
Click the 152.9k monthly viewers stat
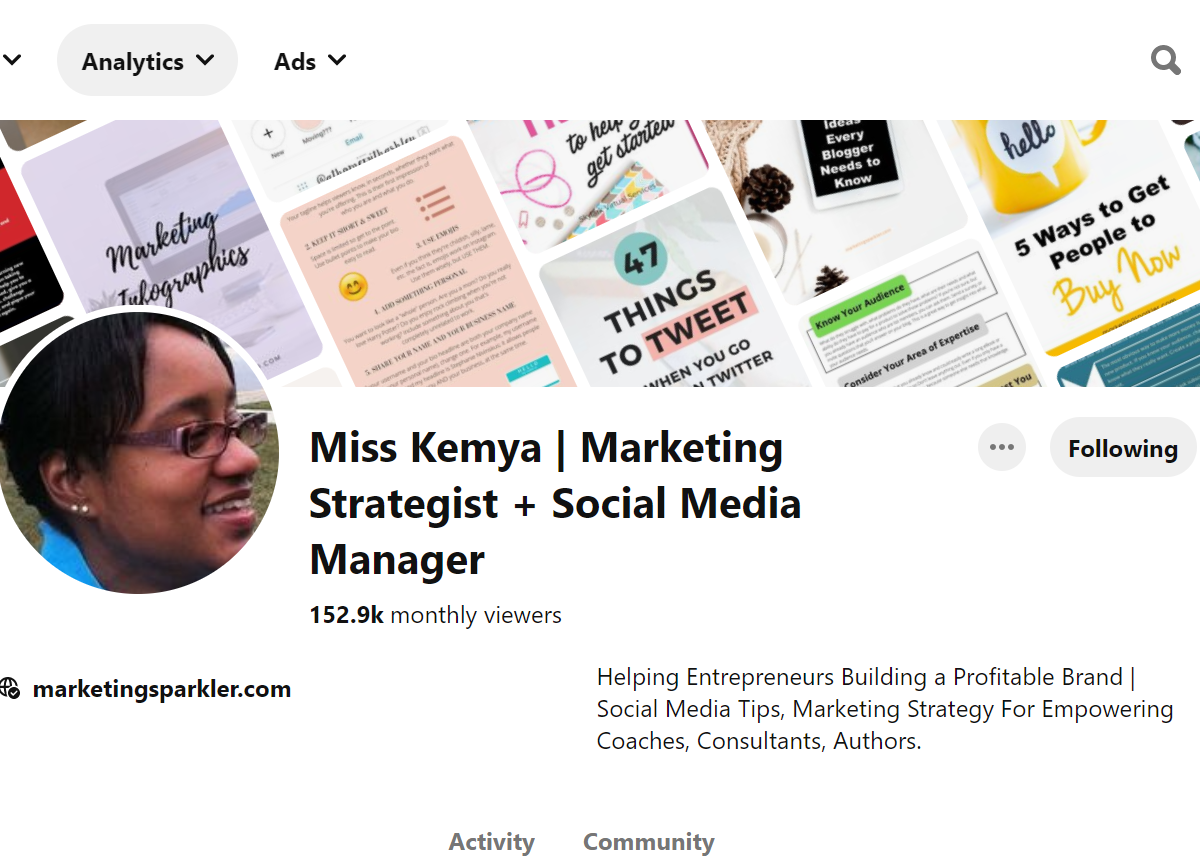[x=435, y=615]
